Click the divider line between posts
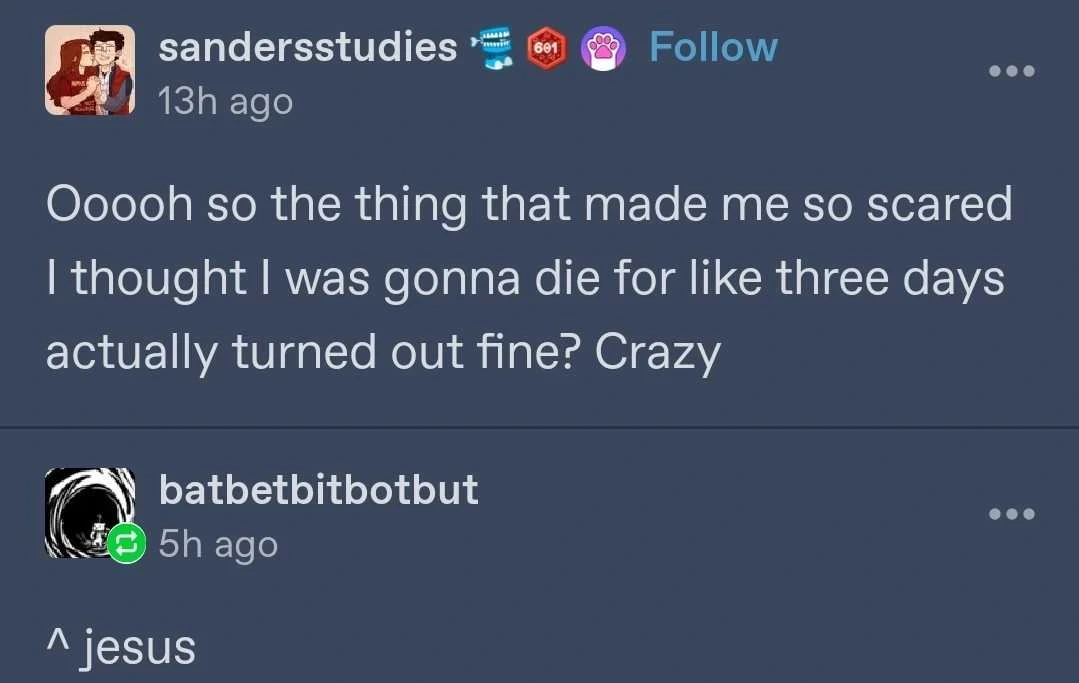The image size is (1079, 683). [x=540, y=427]
